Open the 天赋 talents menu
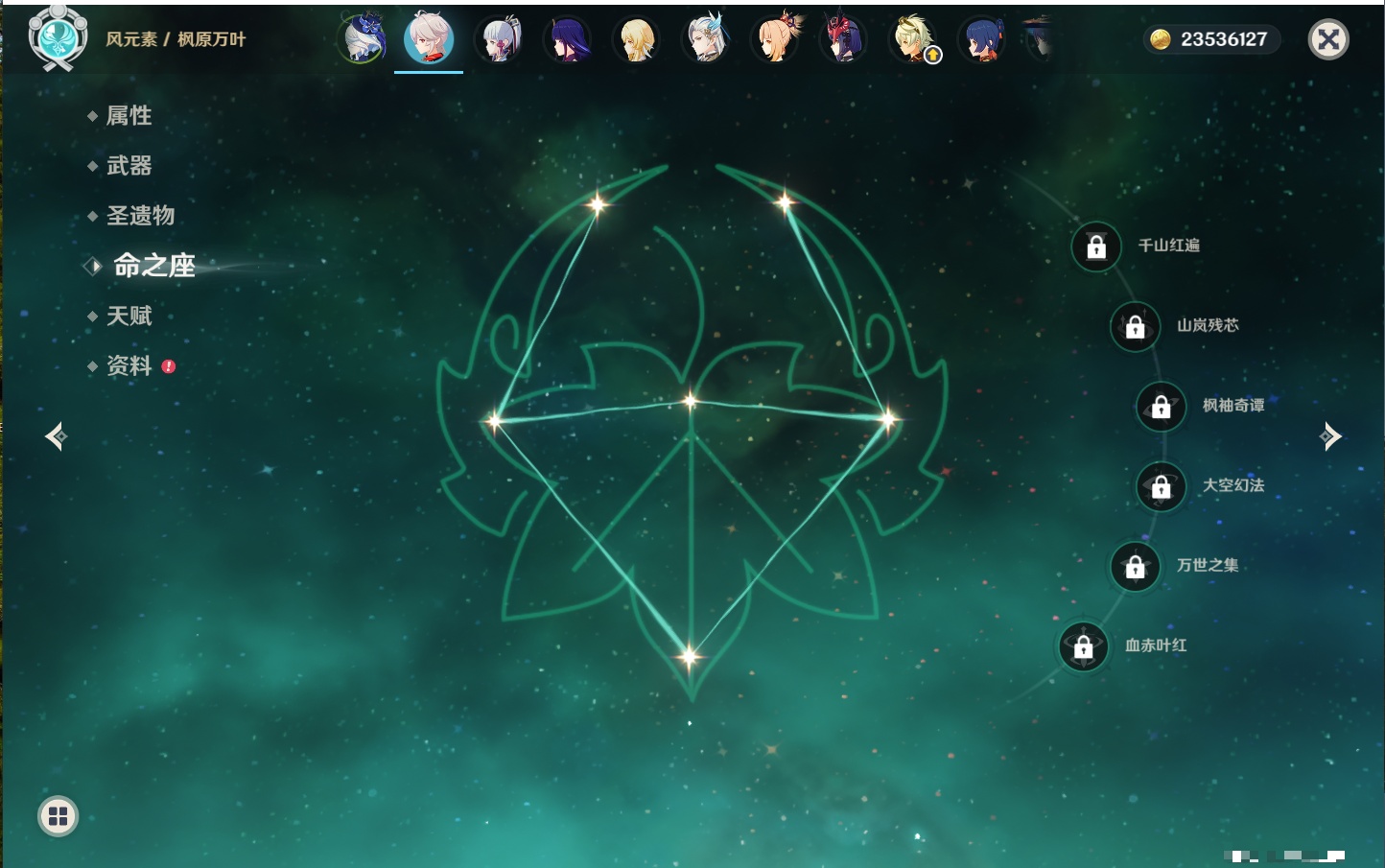This screenshot has width=1385, height=868. 129,316
